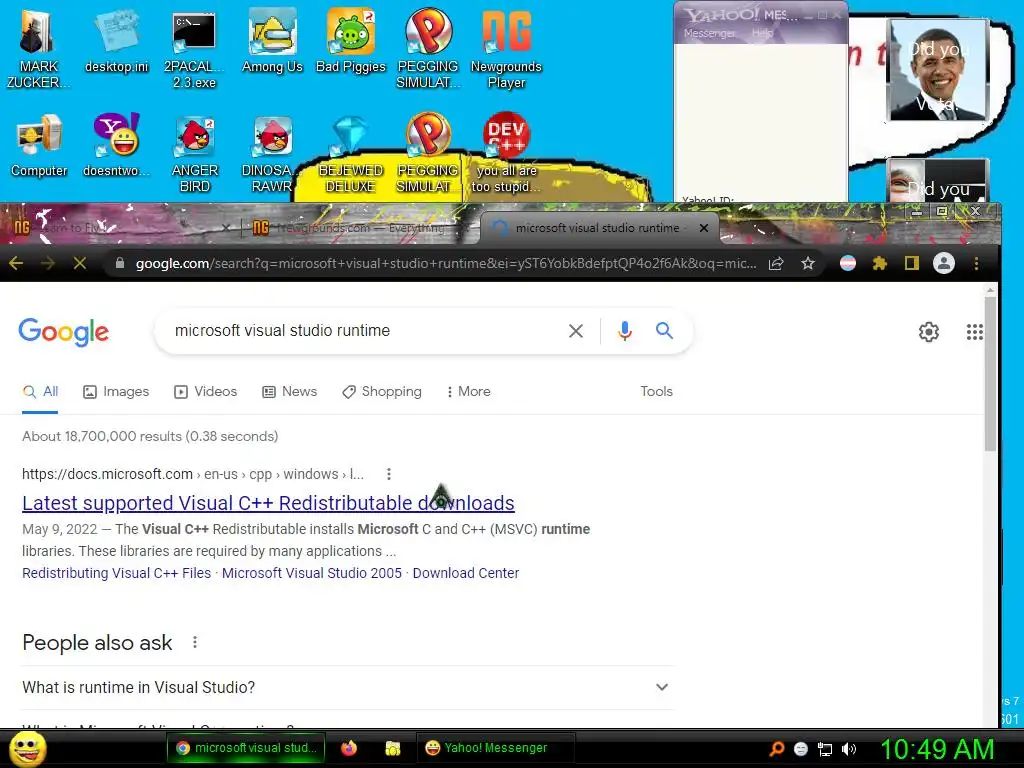This screenshot has height=768, width=1024.
Task: Expand 'What is runtime in Visual Studio?' question
Action: pos(348,687)
